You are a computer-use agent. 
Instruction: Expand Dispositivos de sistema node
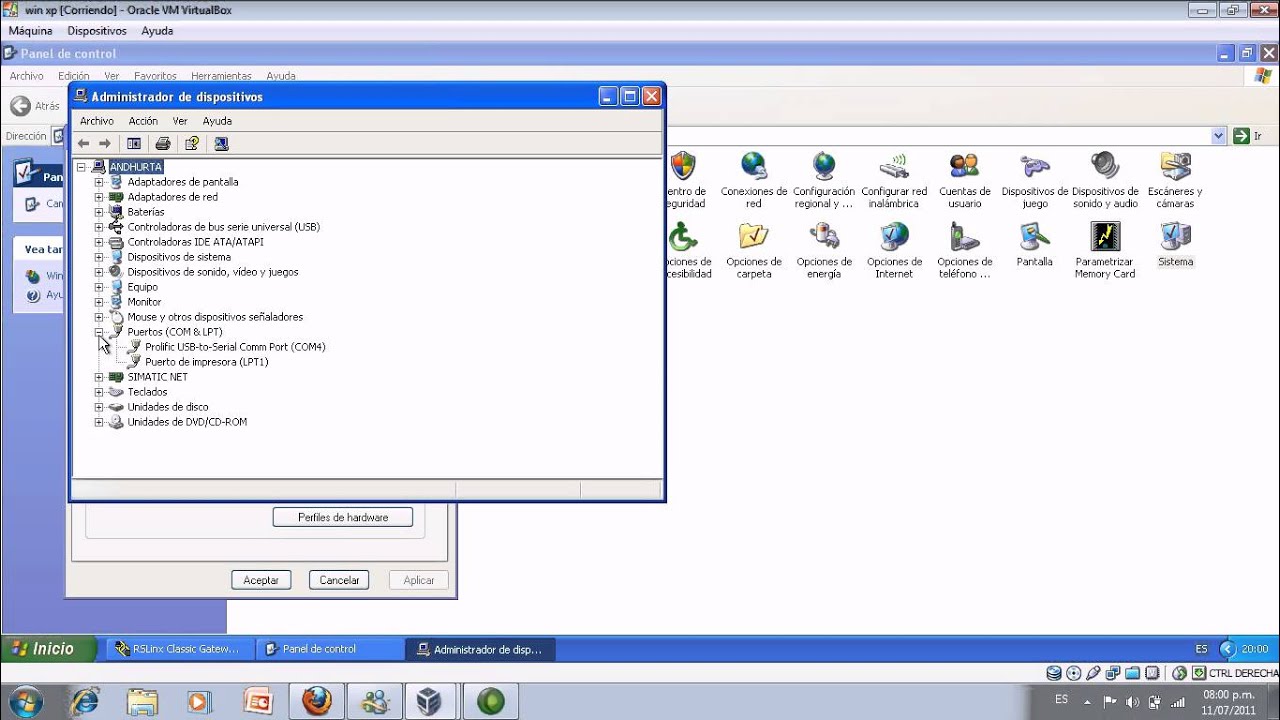[x=99, y=257]
